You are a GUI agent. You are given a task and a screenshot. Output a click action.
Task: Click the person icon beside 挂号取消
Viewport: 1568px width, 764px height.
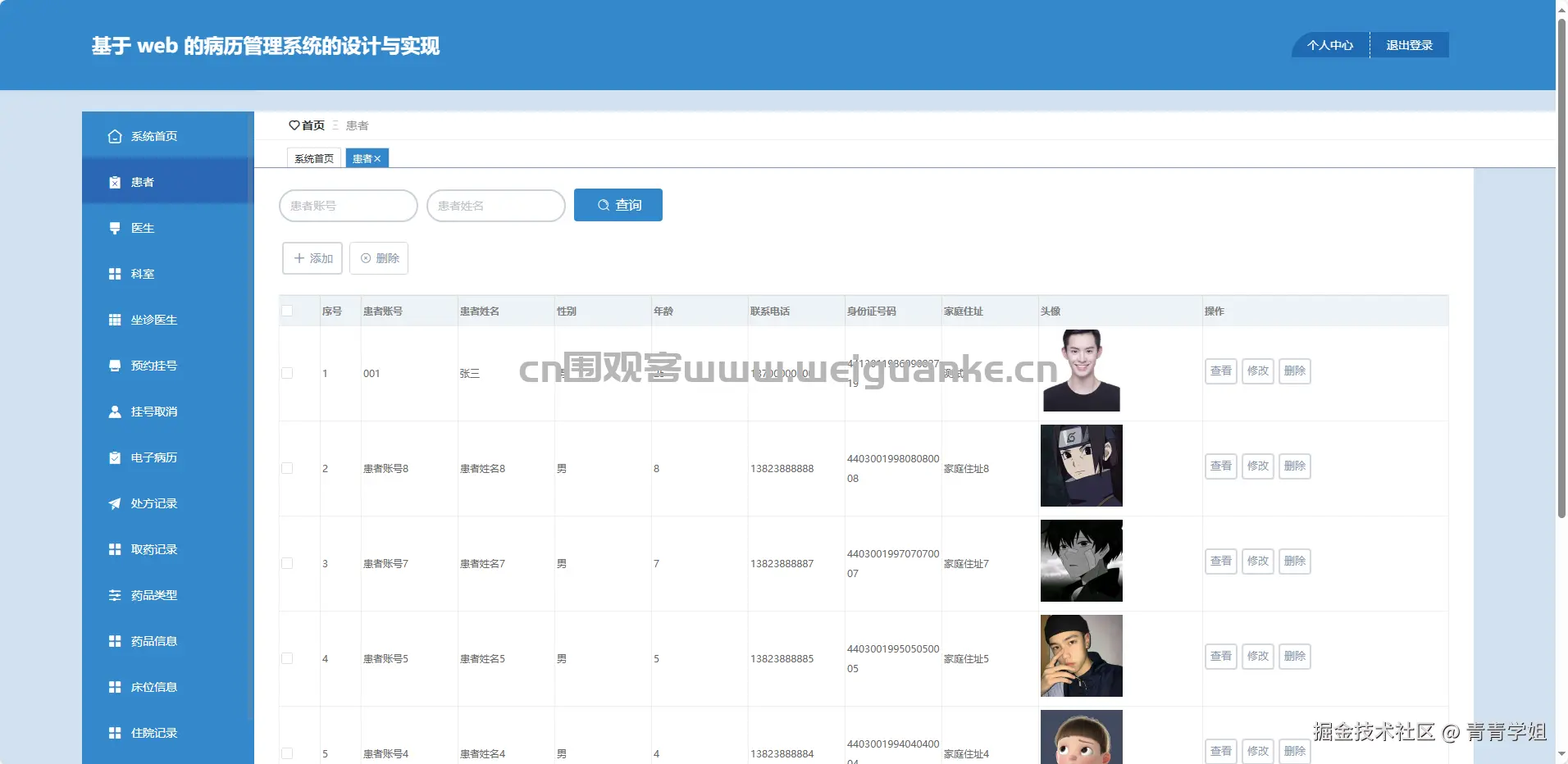click(x=115, y=412)
